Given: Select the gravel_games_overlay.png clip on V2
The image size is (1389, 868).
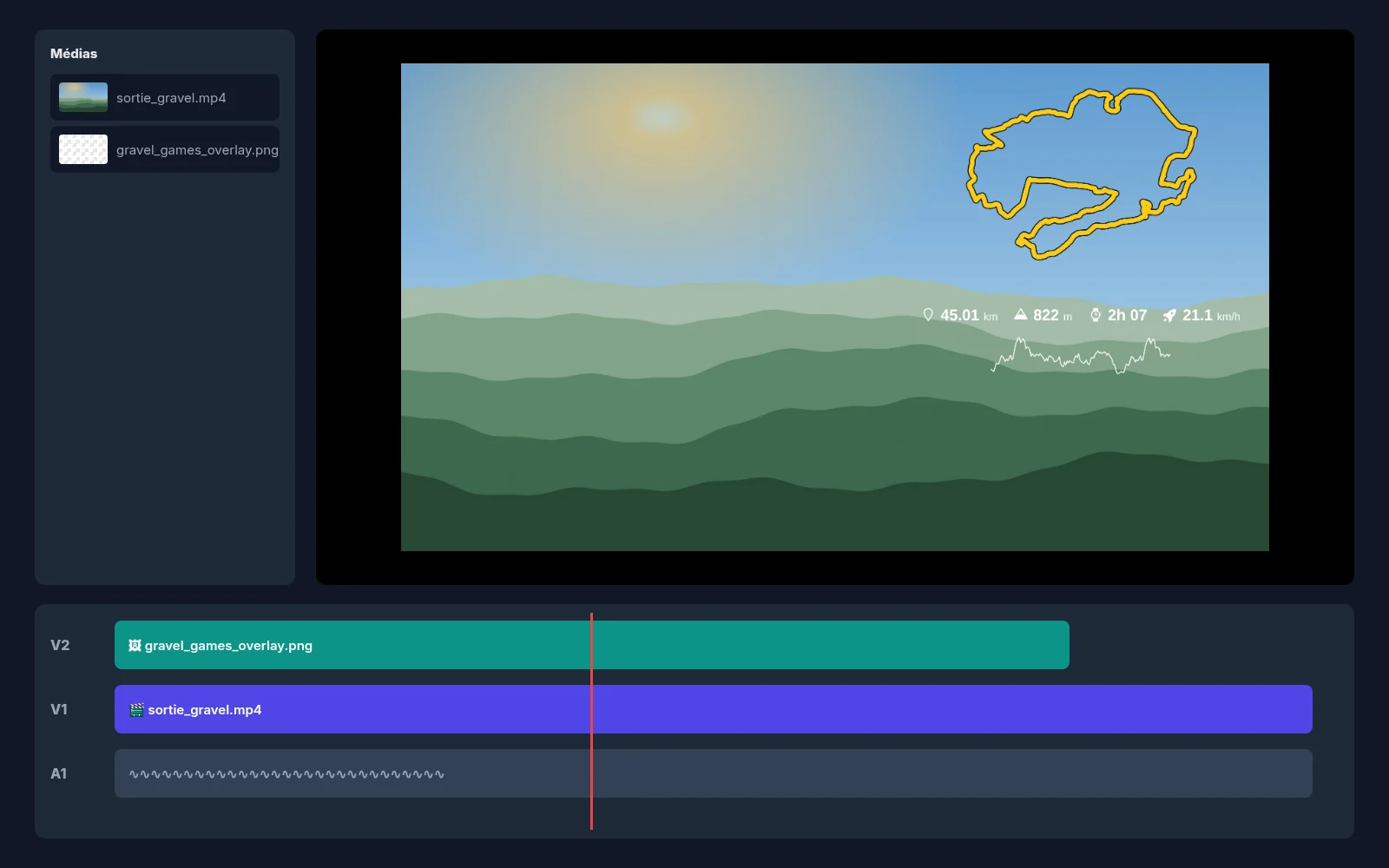Looking at the screenshot, I should point(591,645).
